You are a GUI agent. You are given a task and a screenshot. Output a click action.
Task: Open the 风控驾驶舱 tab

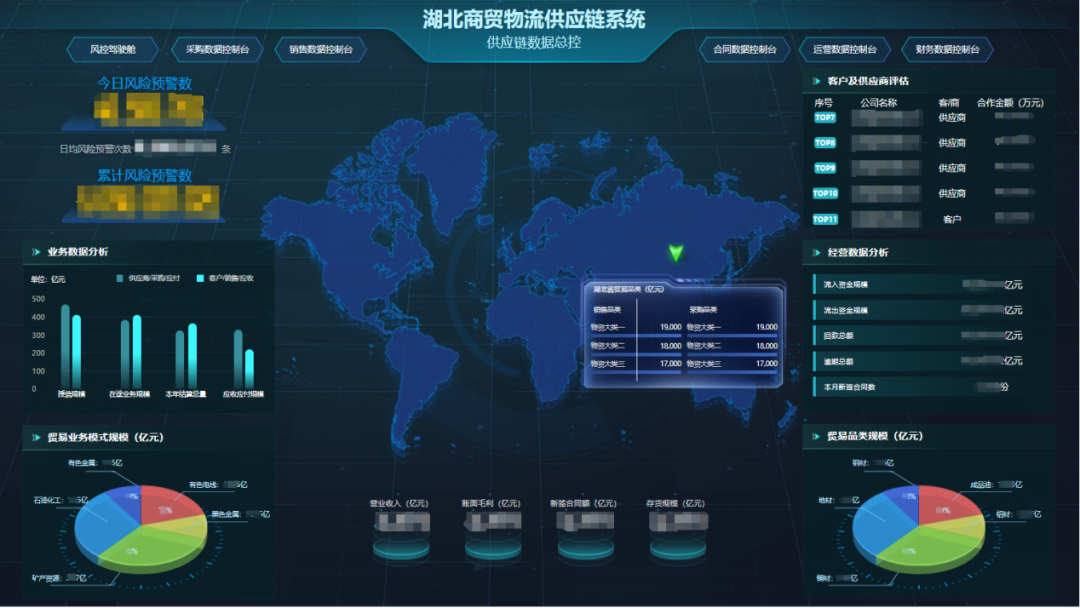tap(113, 49)
